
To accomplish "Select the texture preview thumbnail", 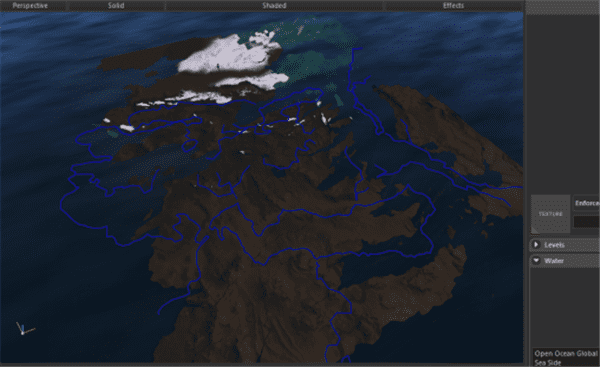I will pyautogui.click(x=550, y=214).
